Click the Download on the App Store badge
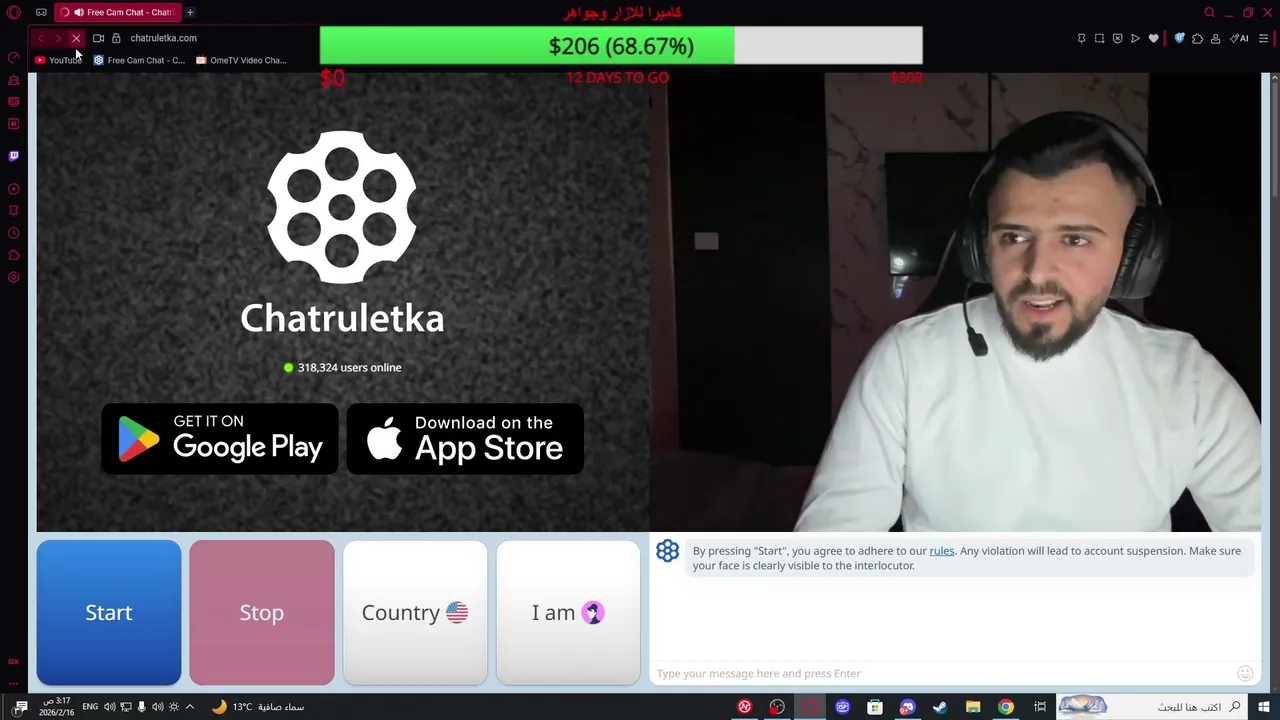Image resolution: width=1280 pixels, height=720 pixels. [x=465, y=439]
